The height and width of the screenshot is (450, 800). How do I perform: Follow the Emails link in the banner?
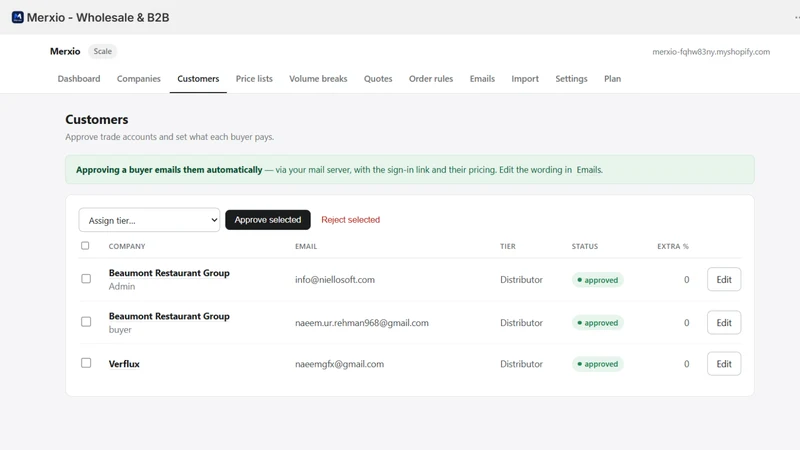589,170
